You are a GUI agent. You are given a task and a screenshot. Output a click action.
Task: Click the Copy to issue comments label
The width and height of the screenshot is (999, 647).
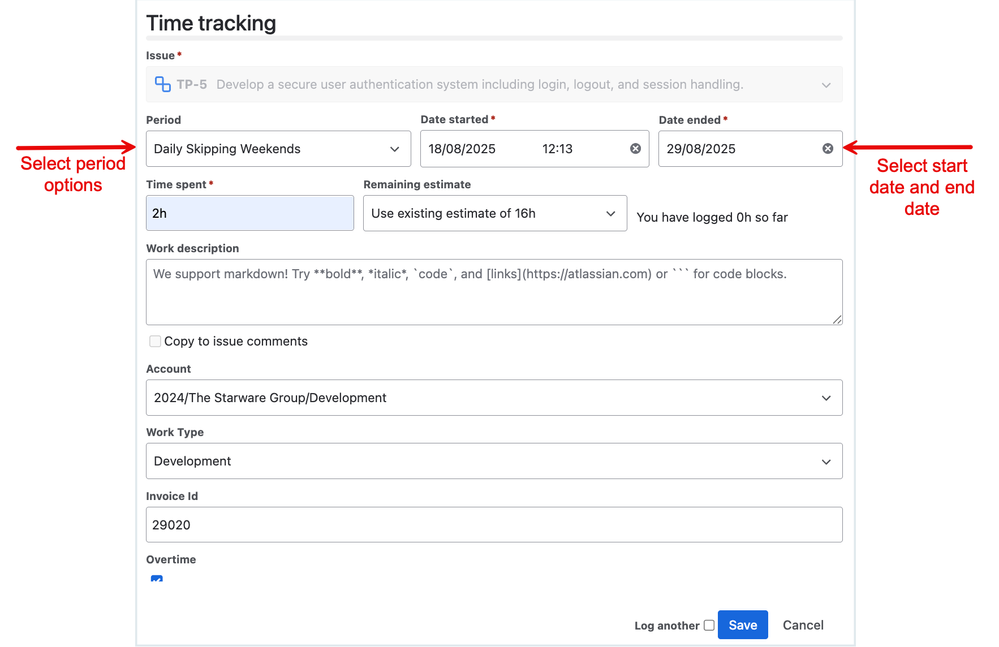coord(236,341)
